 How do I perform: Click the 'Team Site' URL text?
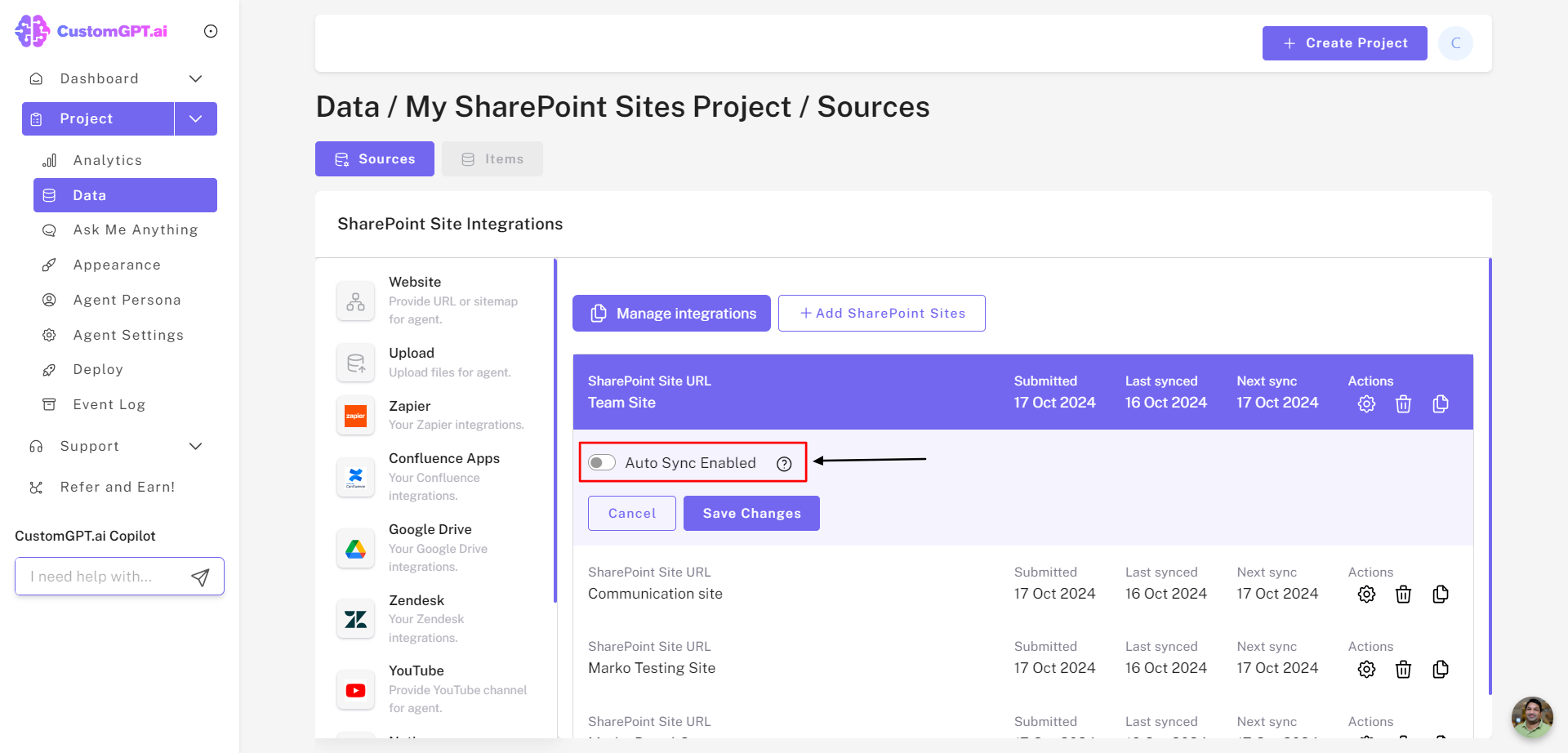coord(621,403)
